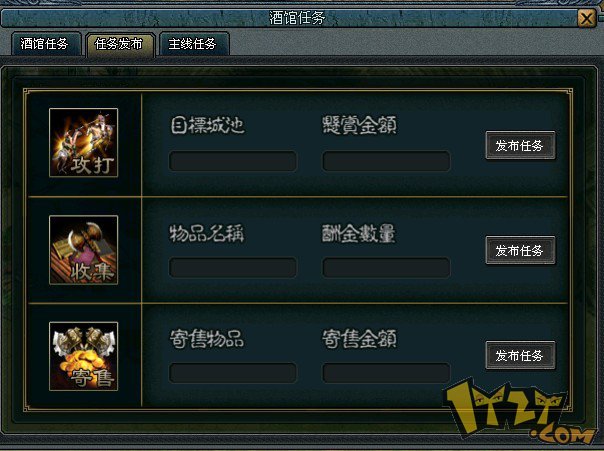604x451 pixels.
Task: Select the 寄售金額 input field
Action: point(386,372)
